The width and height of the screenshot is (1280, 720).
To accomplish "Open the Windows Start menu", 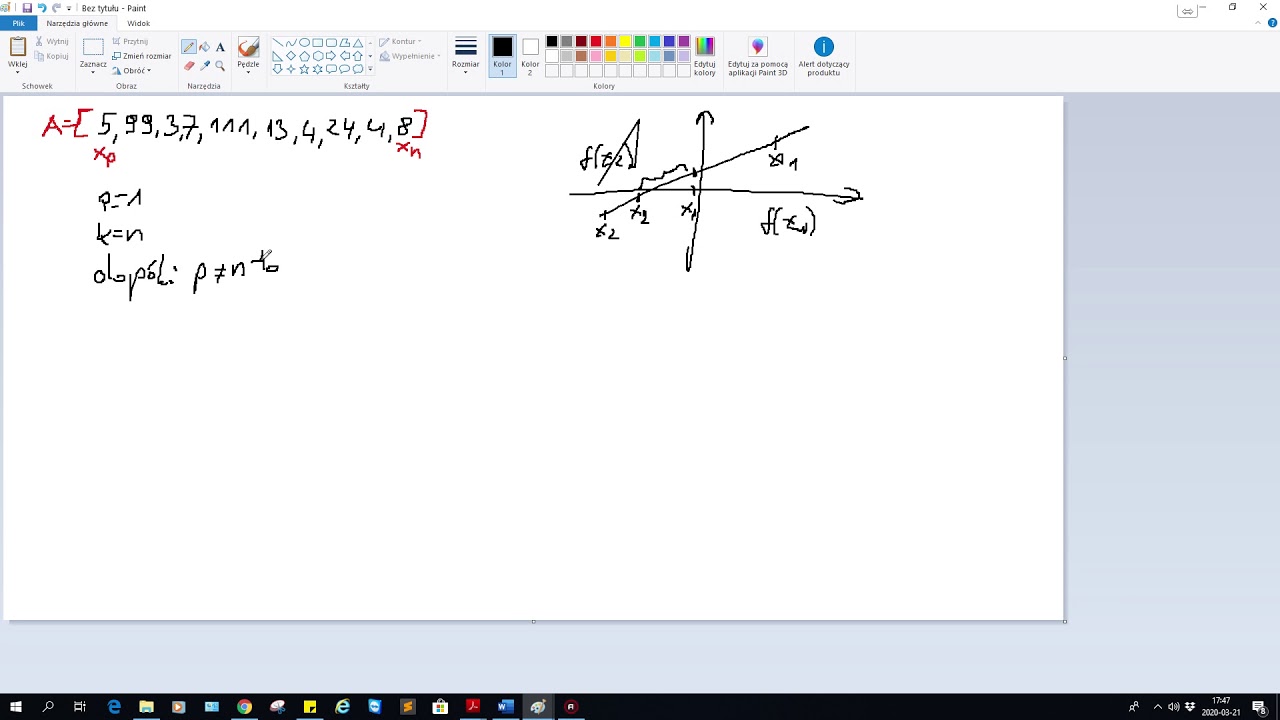I will pos(15,707).
